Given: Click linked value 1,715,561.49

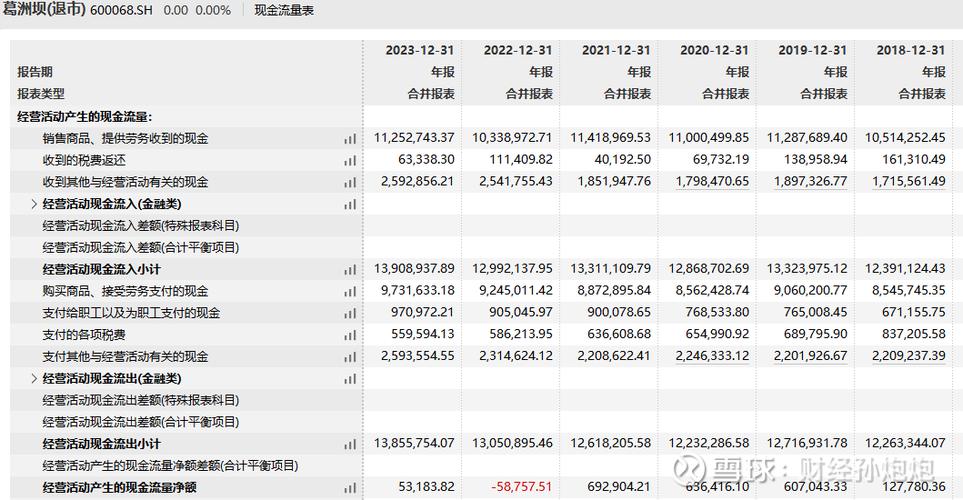Looking at the screenshot, I should [x=909, y=182].
